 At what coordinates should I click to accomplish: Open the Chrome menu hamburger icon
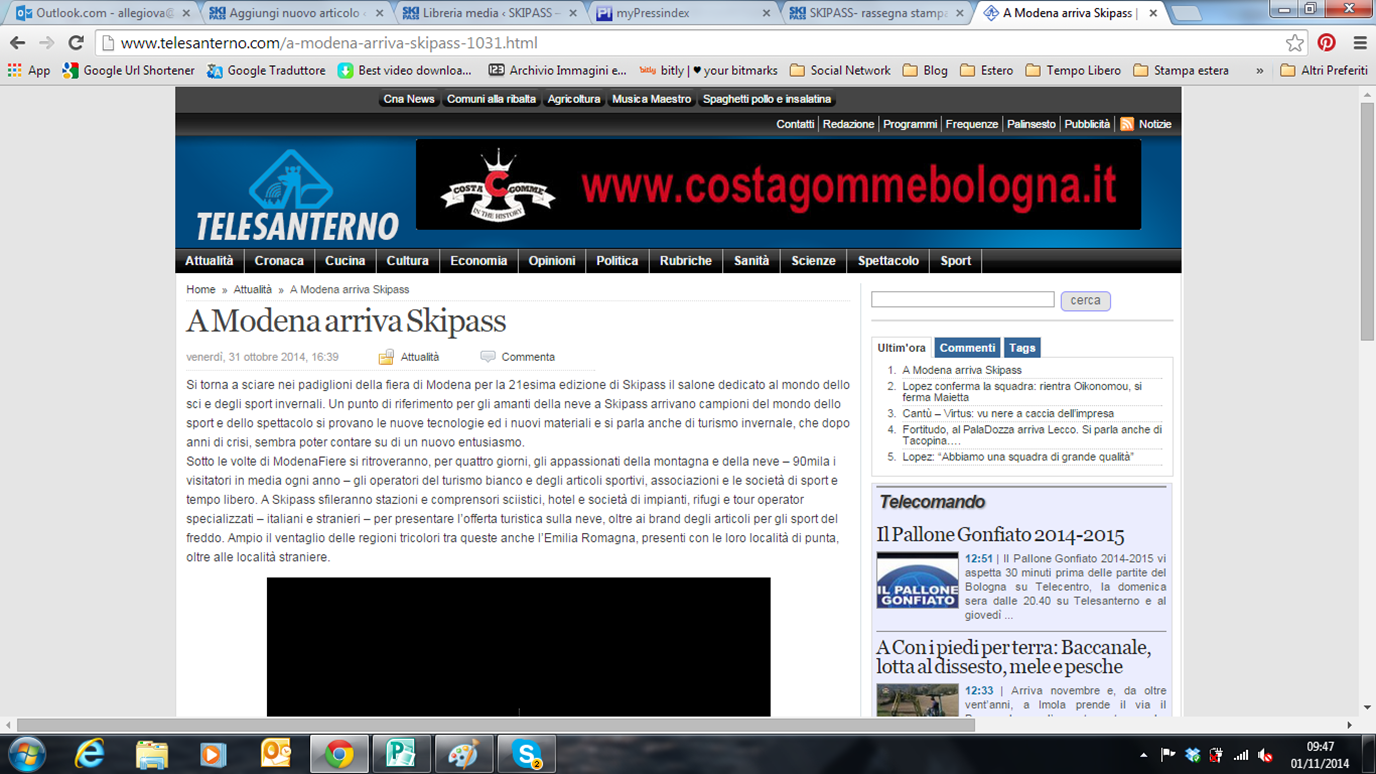pyautogui.click(x=1360, y=43)
